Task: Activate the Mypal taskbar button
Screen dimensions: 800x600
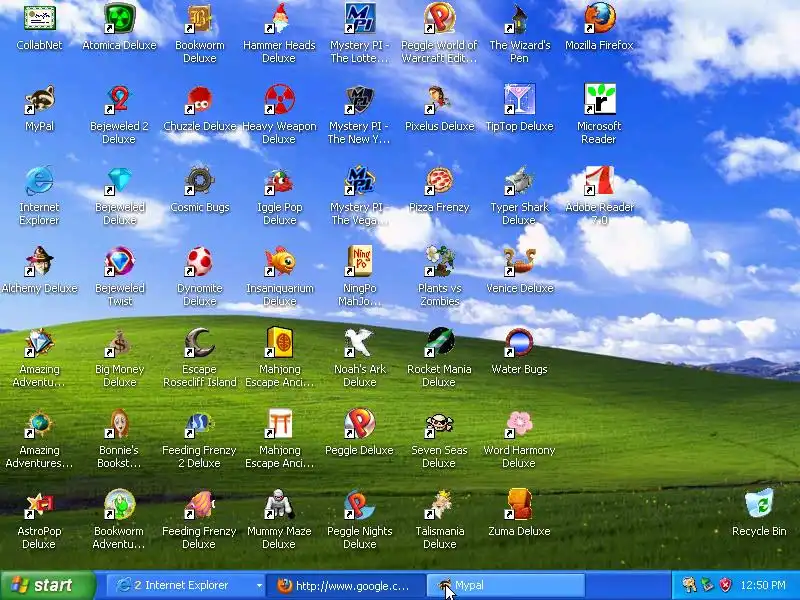Action: coord(506,585)
